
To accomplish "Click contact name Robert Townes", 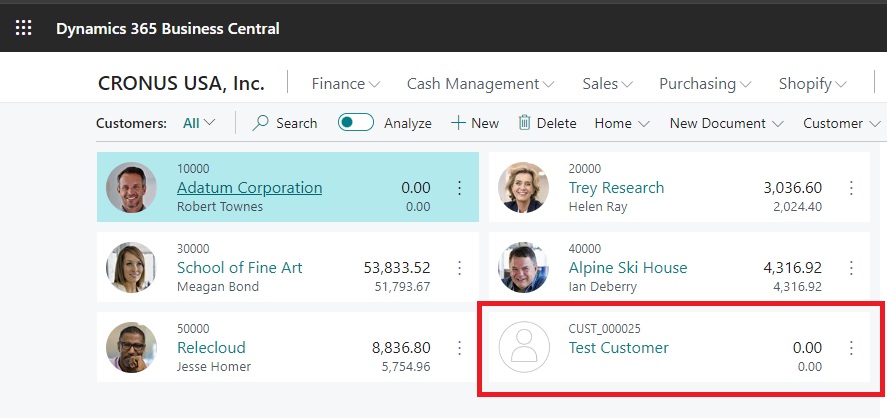I will [220, 206].
